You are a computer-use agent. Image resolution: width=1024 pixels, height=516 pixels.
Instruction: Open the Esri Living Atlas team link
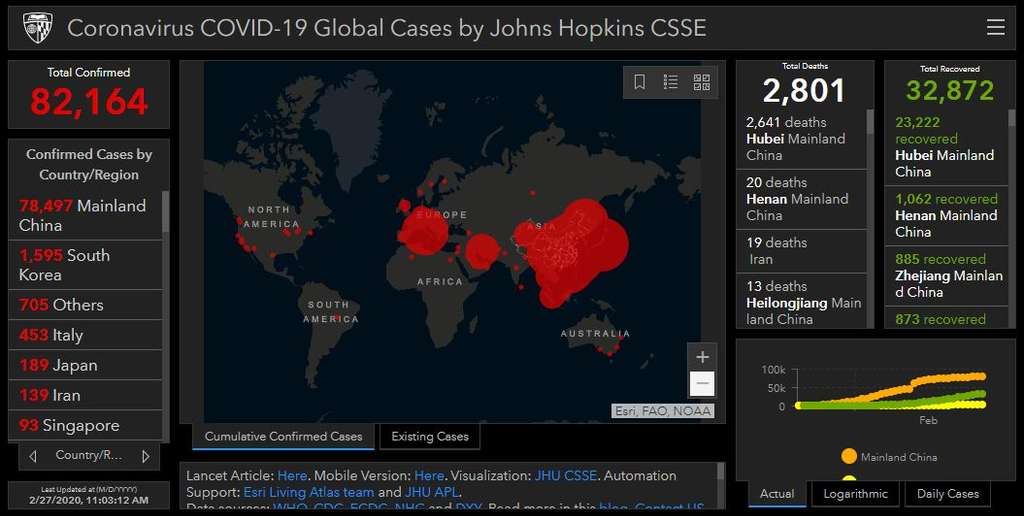click(x=309, y=492)
